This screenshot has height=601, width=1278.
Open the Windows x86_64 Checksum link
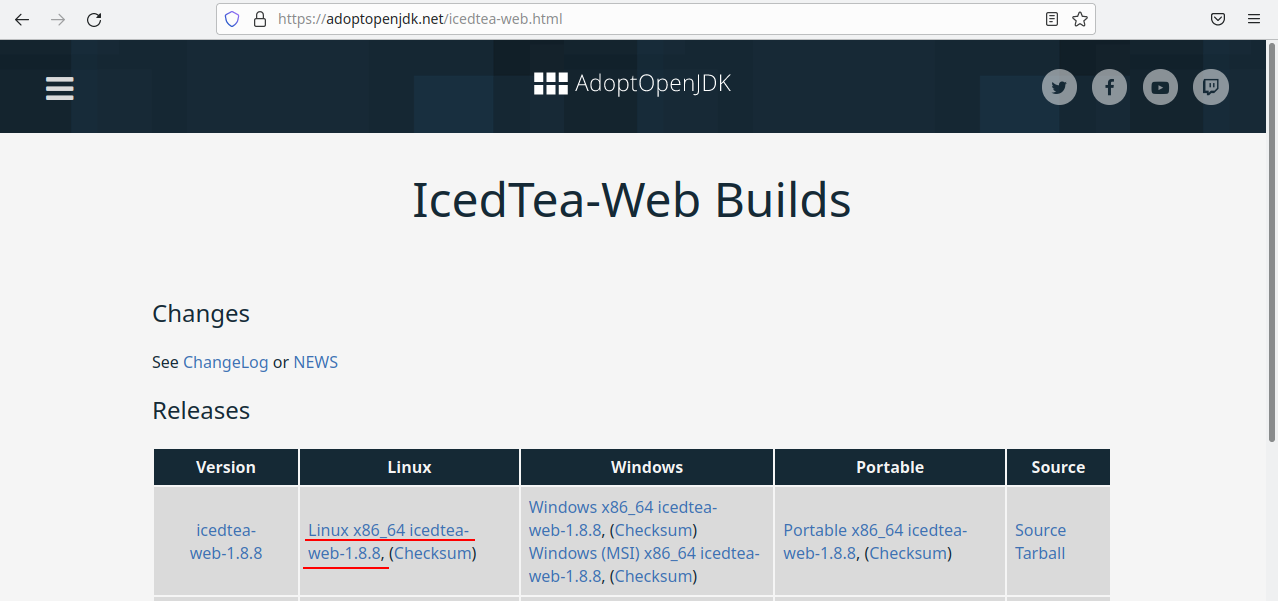click(653, 530)
